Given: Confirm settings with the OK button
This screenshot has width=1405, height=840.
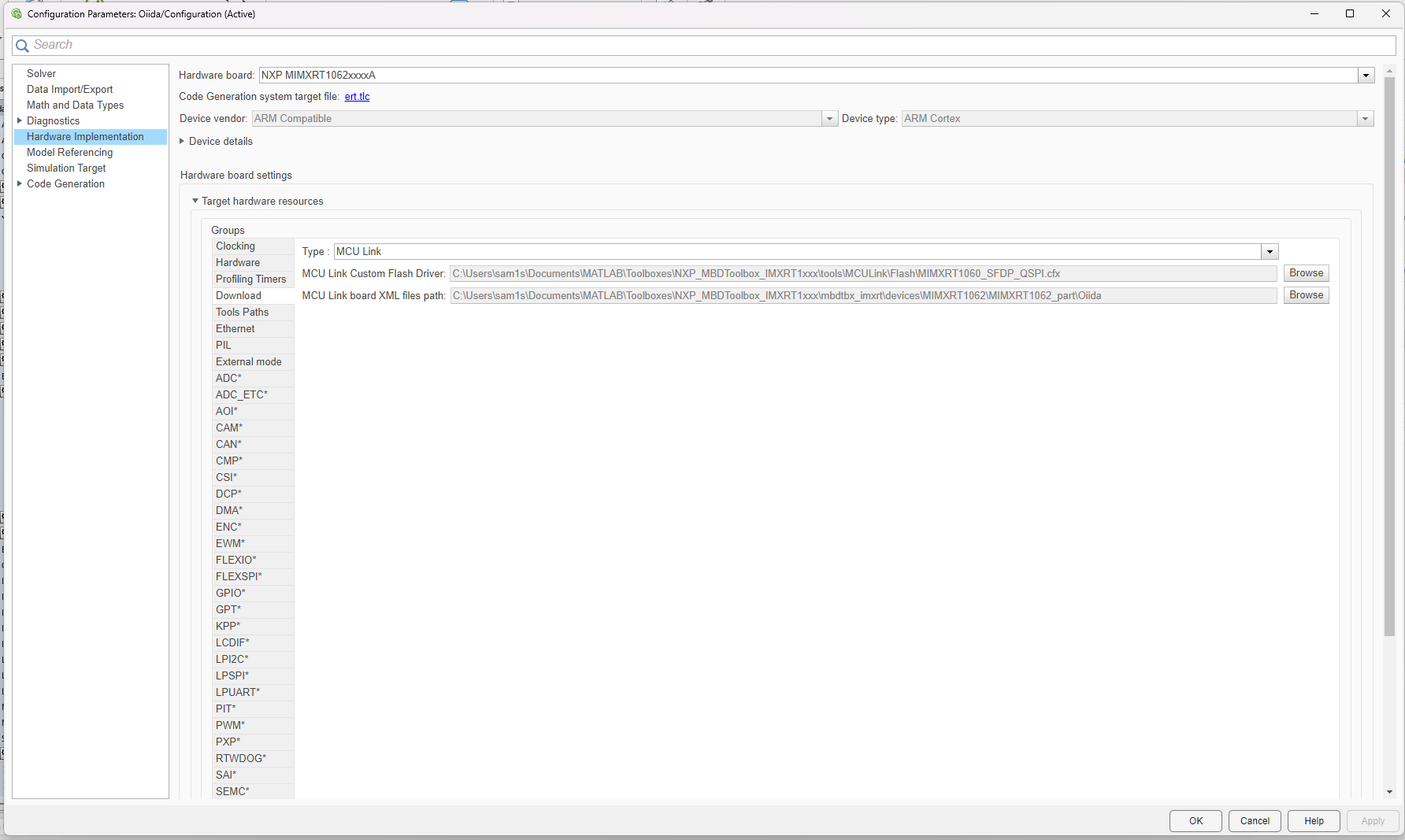Looking at the screenshot, I should click(x=1195, y=820).
